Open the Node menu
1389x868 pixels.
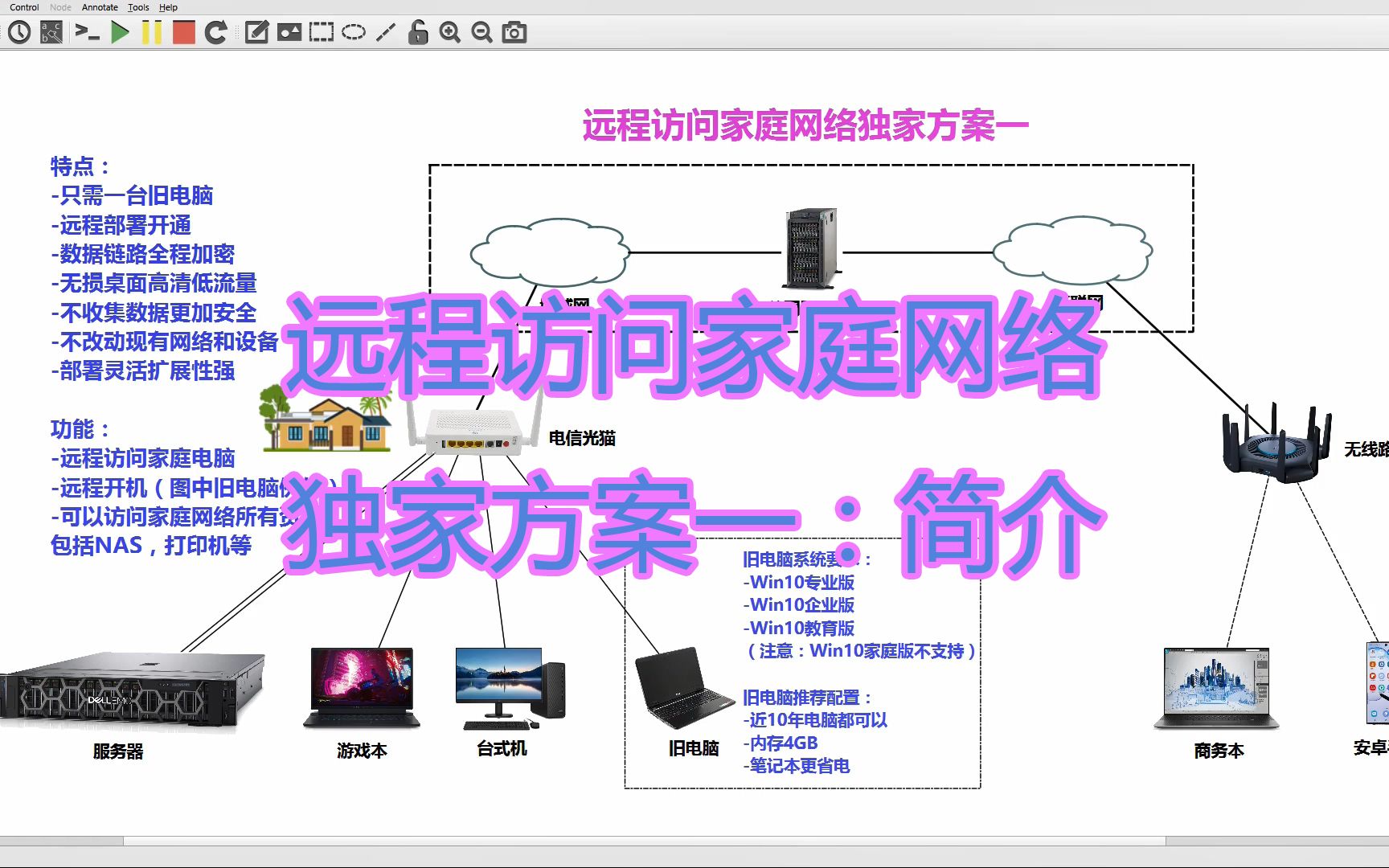[60, 7]
